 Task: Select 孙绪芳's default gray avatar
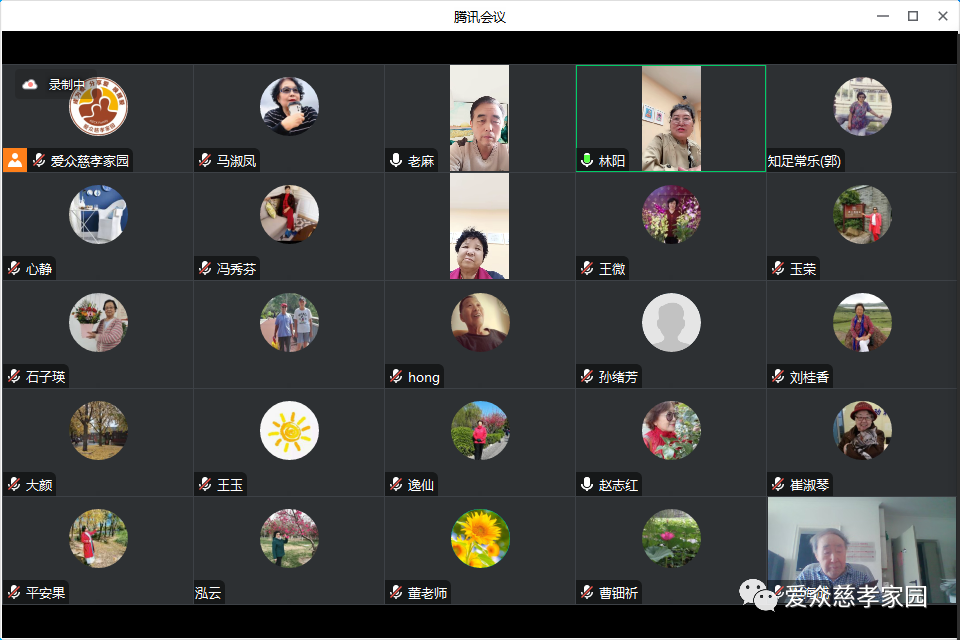tap(671, 322)
